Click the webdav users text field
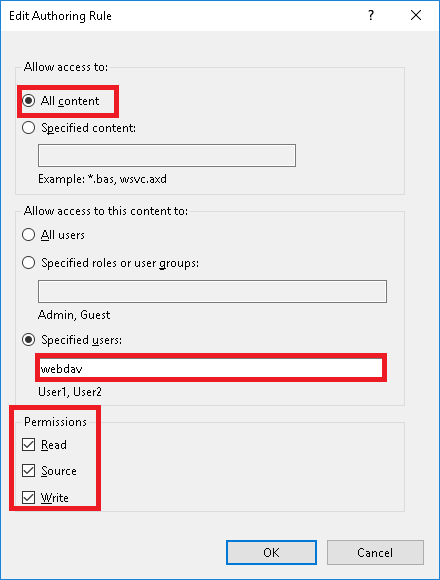Screen dimensions: 440x580 pyautogui.click(x=211, y=368)
